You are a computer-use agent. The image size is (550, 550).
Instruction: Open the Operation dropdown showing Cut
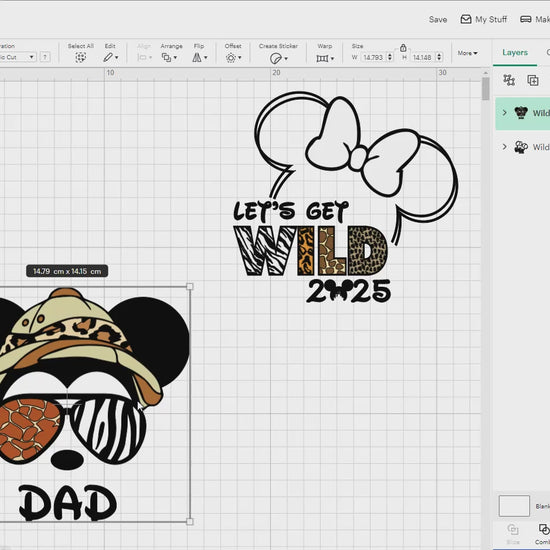18,57
